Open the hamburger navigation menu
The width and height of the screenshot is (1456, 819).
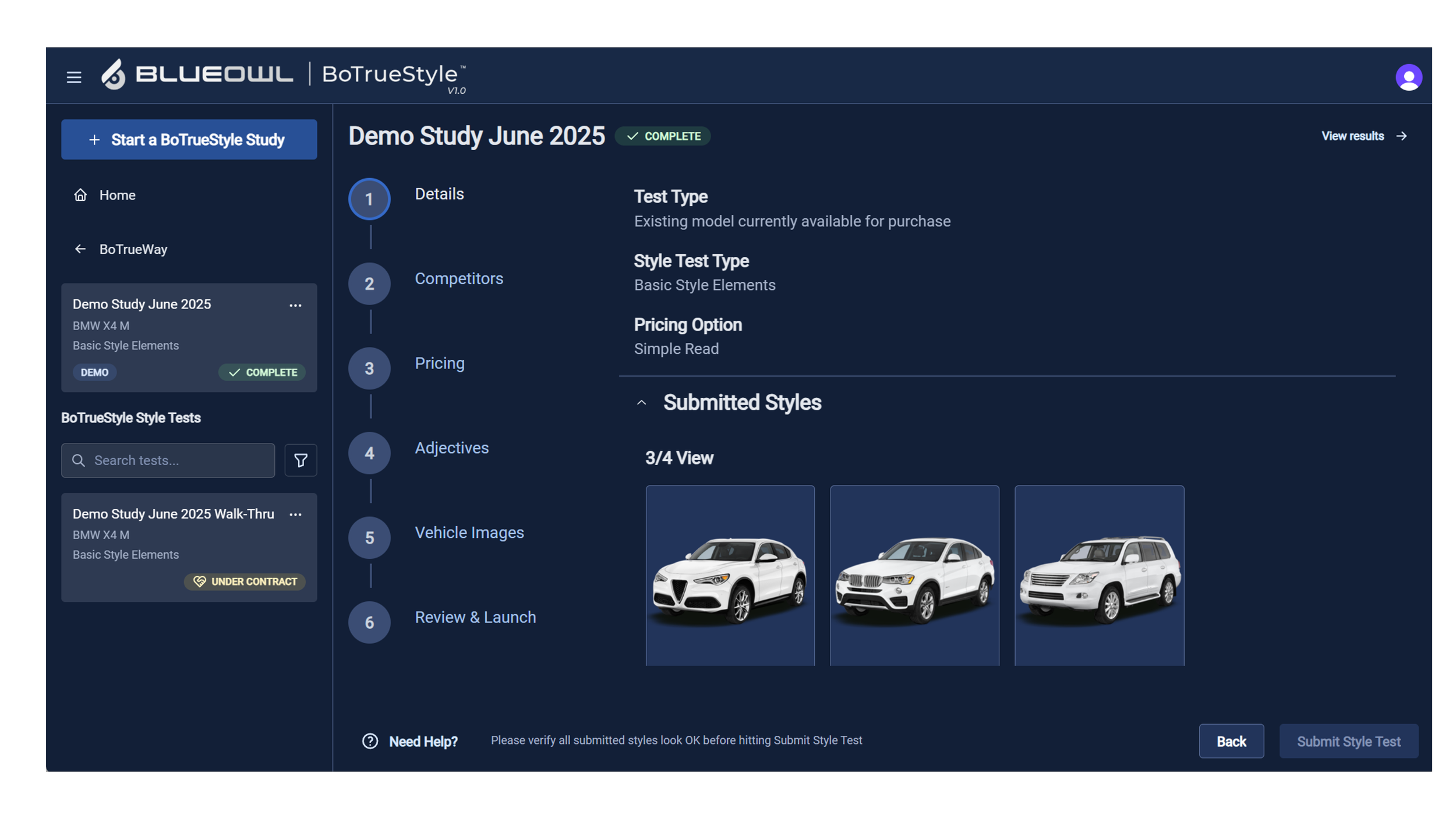(74, 77)
